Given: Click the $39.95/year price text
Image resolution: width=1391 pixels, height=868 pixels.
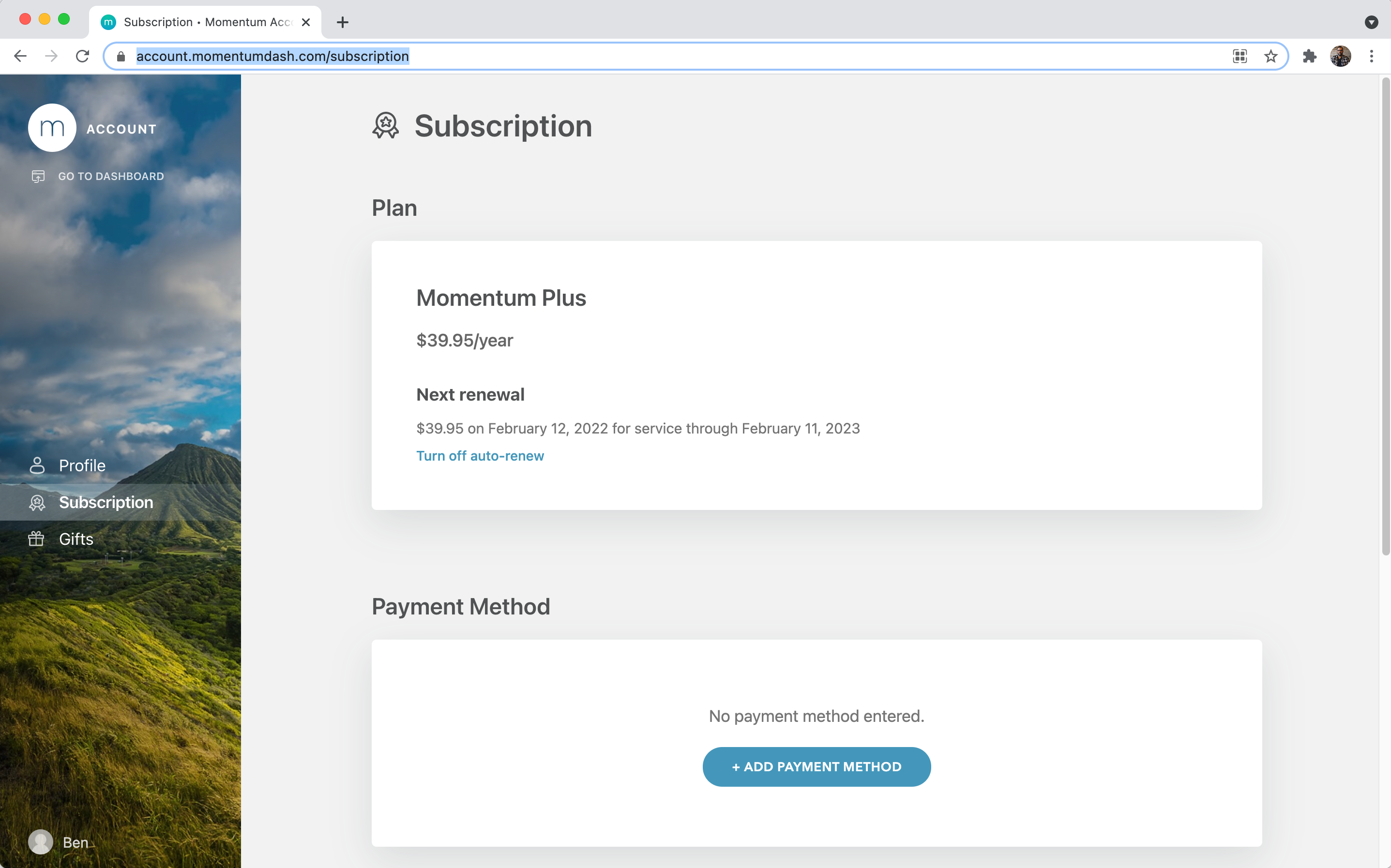Looking at the screenshot, I should [465, 341].
